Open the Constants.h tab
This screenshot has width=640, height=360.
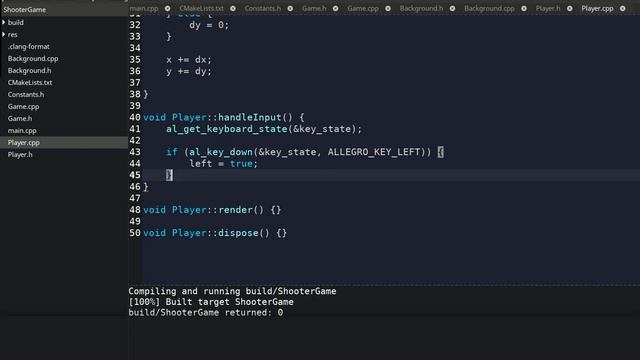pos(262,9)
